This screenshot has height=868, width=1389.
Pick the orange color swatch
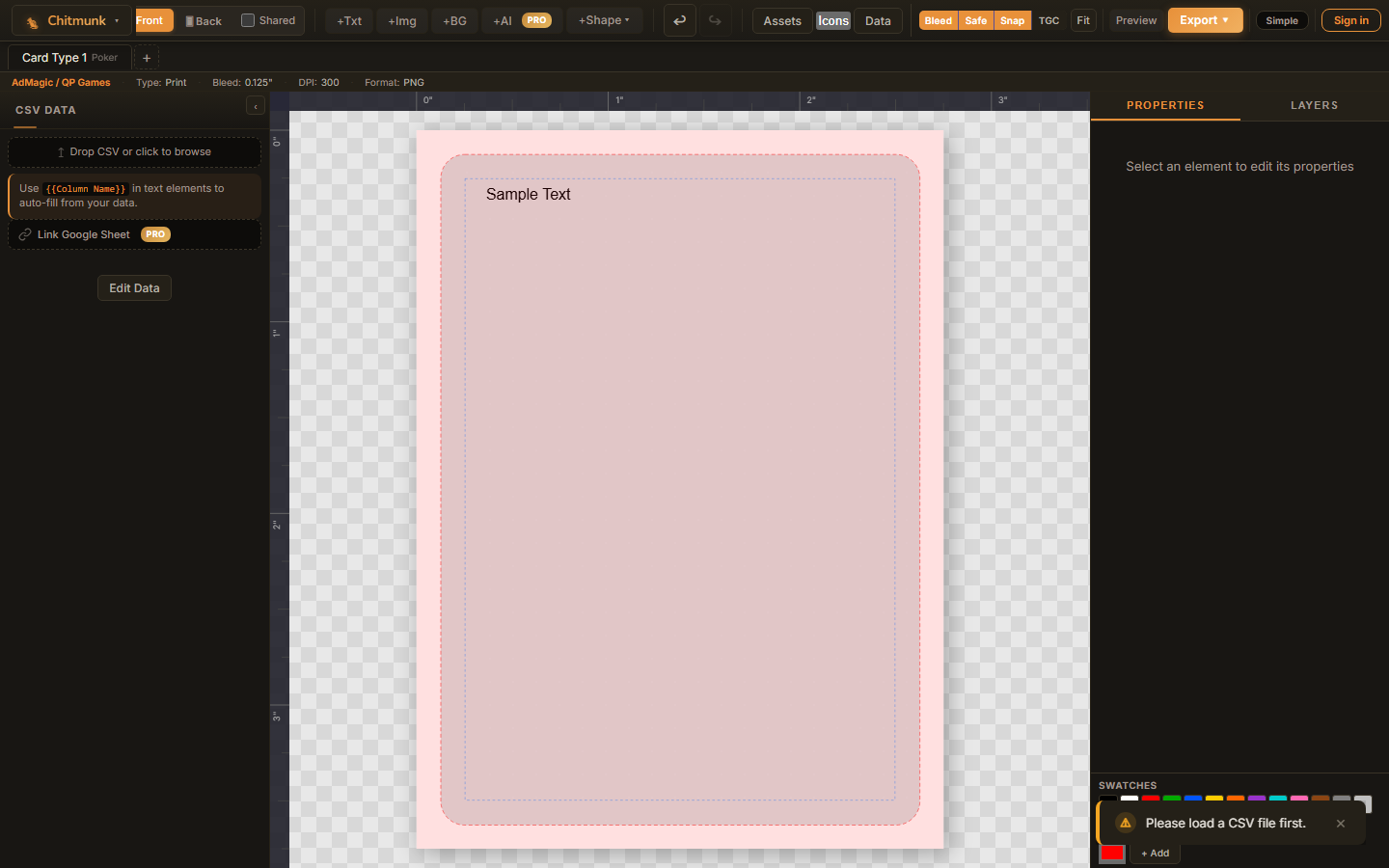(1236, 800)
